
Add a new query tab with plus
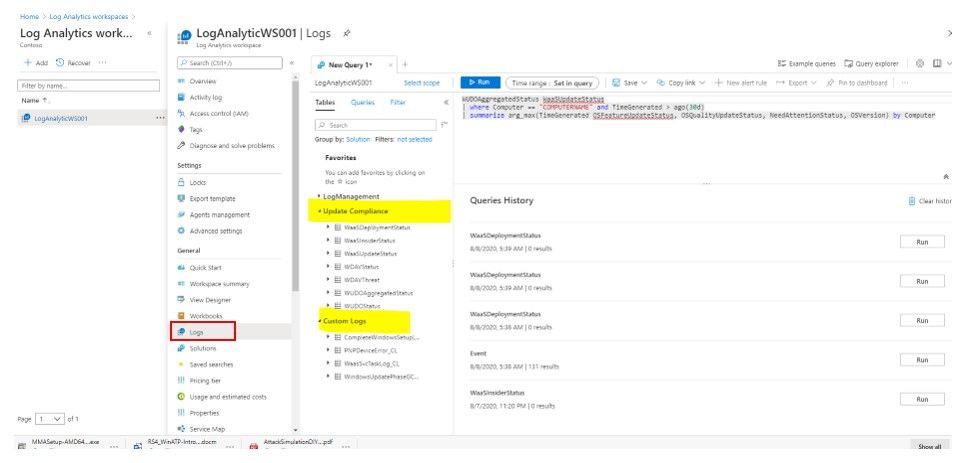[405, 65]
